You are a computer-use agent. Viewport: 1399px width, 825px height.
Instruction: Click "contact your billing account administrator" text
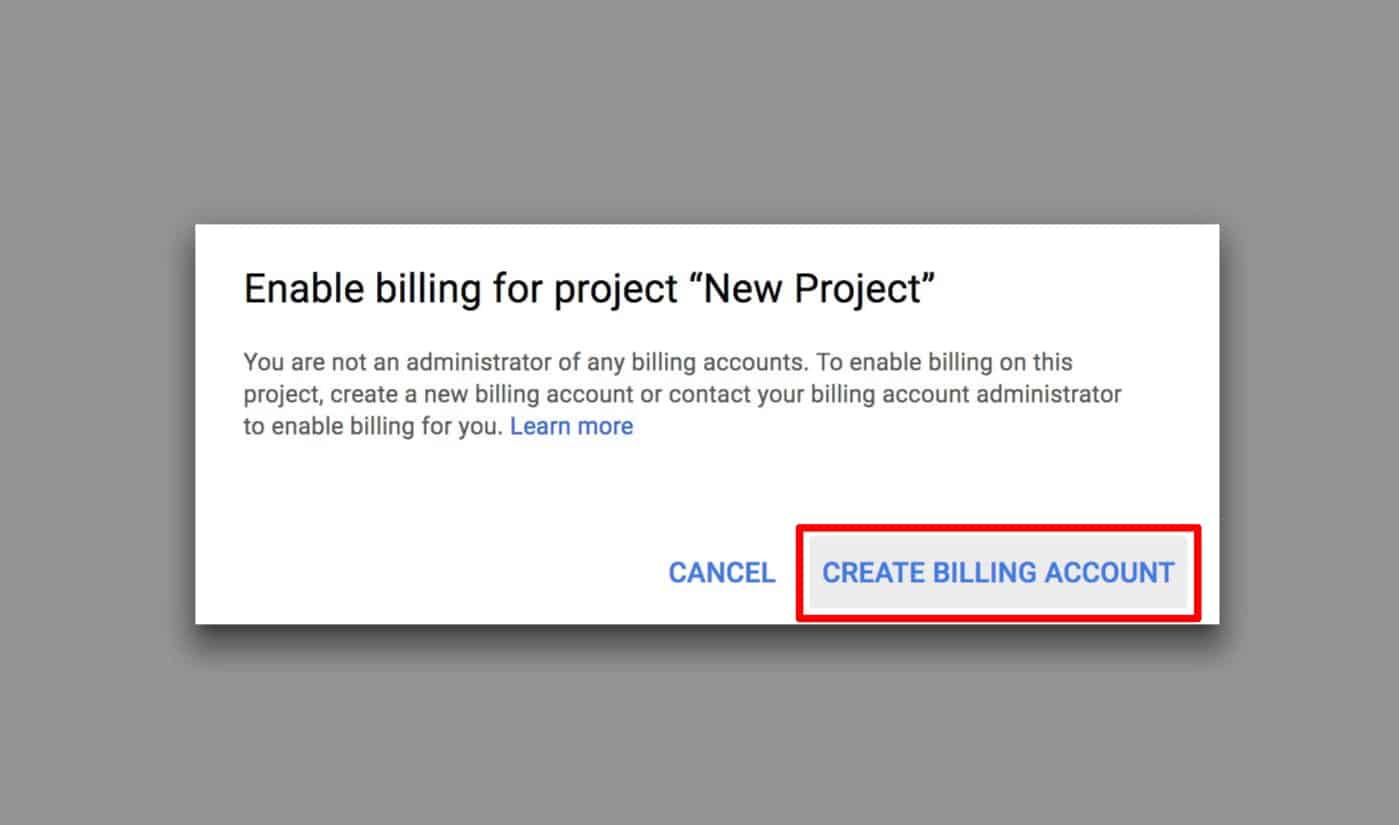[895, 394]
